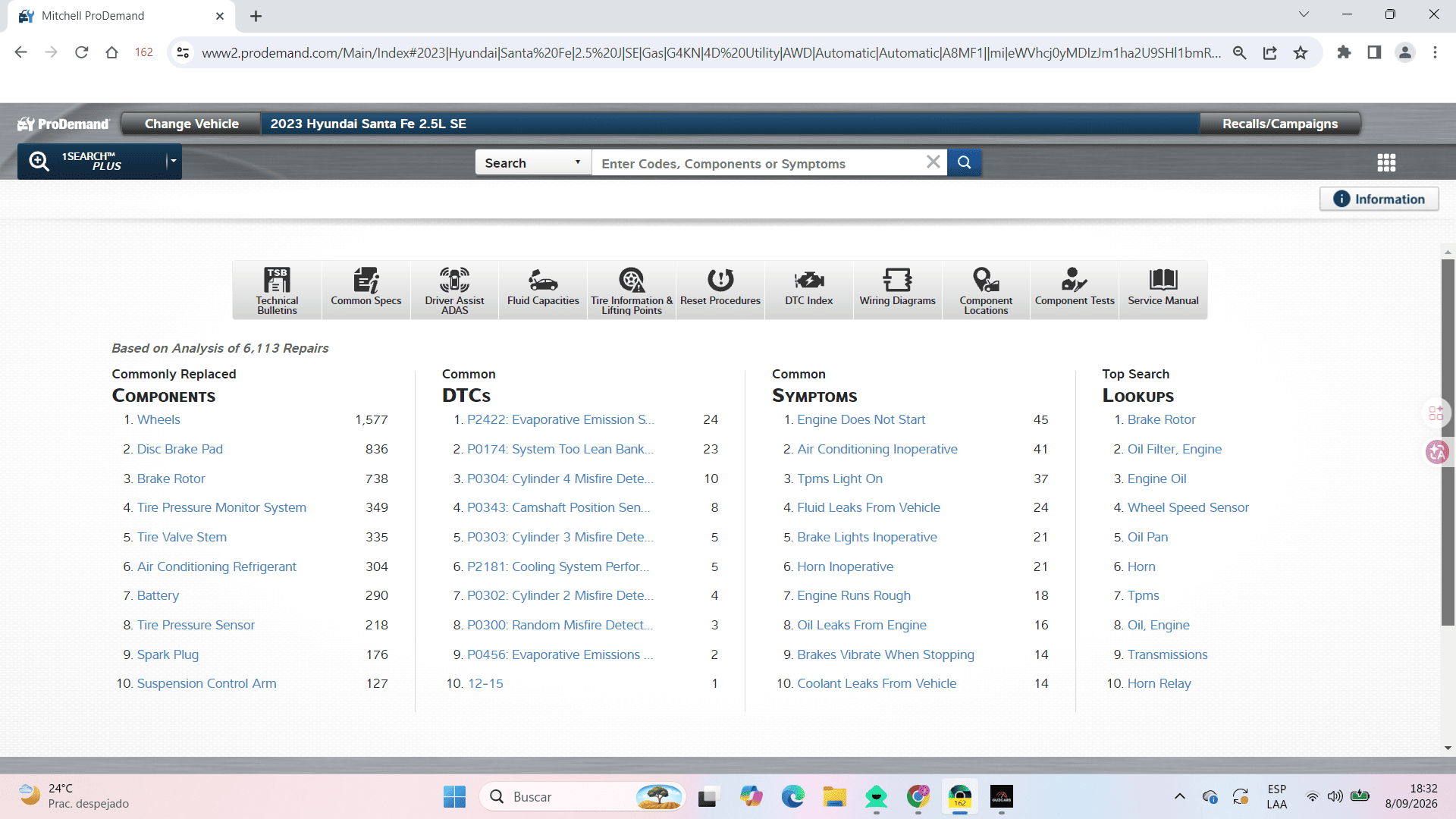Open Recalls/Campaigns
Viewport: 1456px width, 819px height.
point(1280,124)
